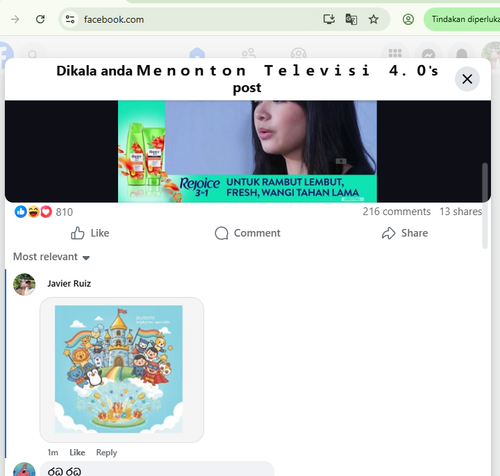
Task: Open the 13 shares link
Action: [461, 211]
